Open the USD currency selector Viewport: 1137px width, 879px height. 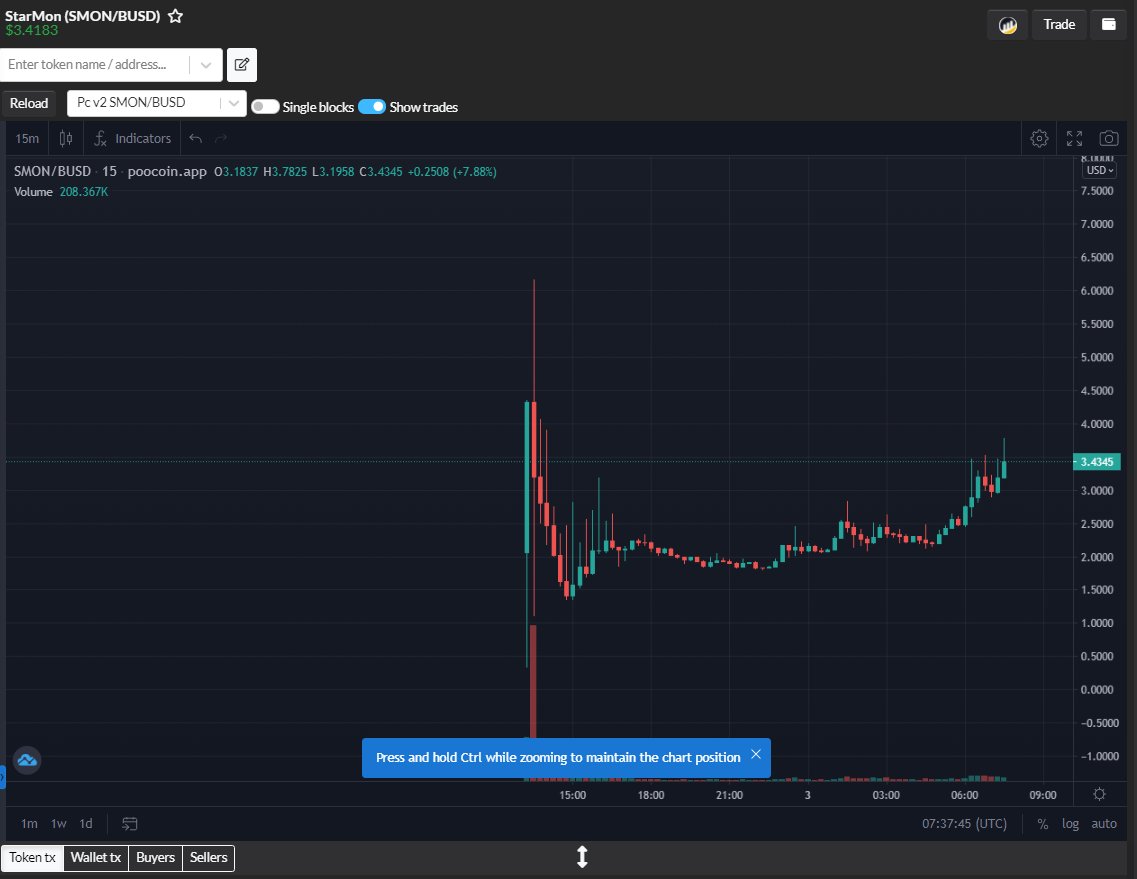1098,170
